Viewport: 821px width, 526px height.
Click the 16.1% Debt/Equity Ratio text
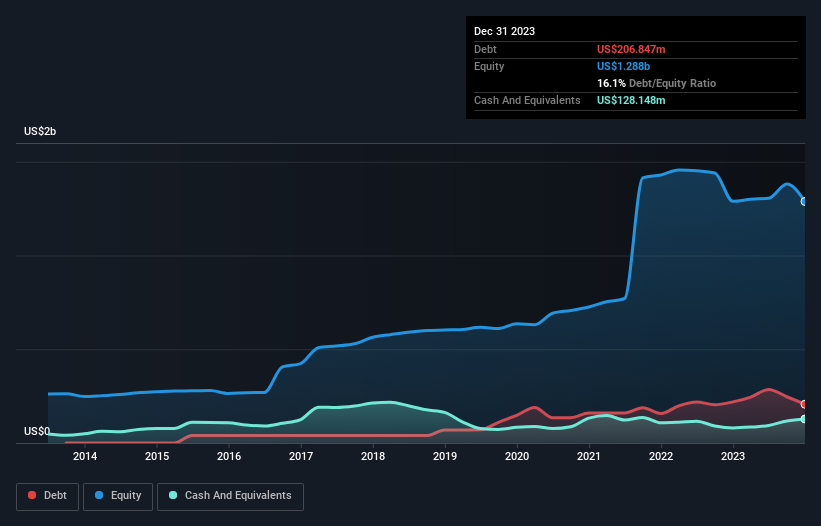656,83
